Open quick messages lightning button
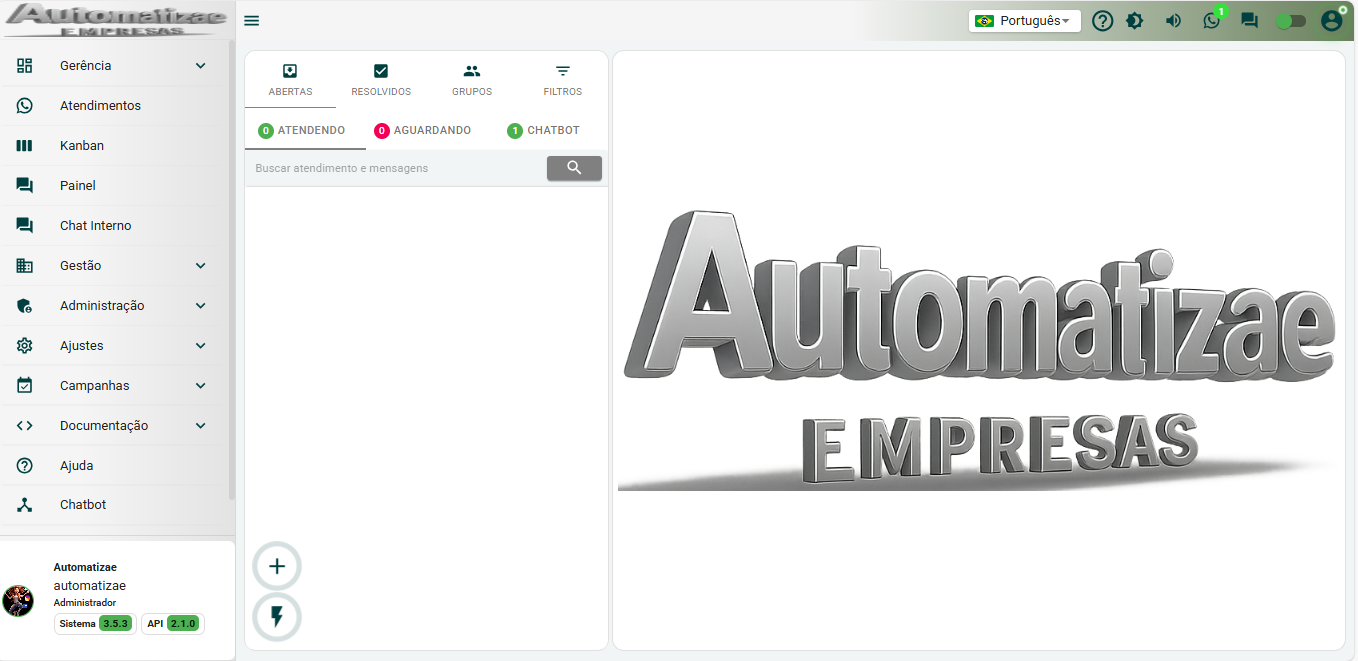 [x=276, y=617]
